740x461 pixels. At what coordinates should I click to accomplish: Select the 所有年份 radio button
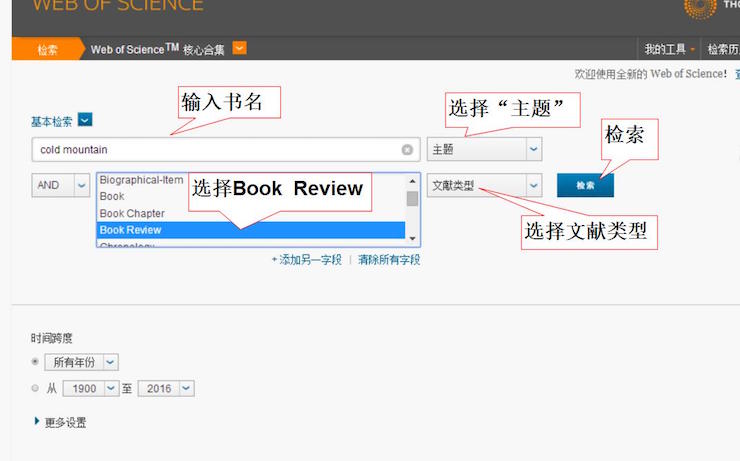[x=36, y=362]
